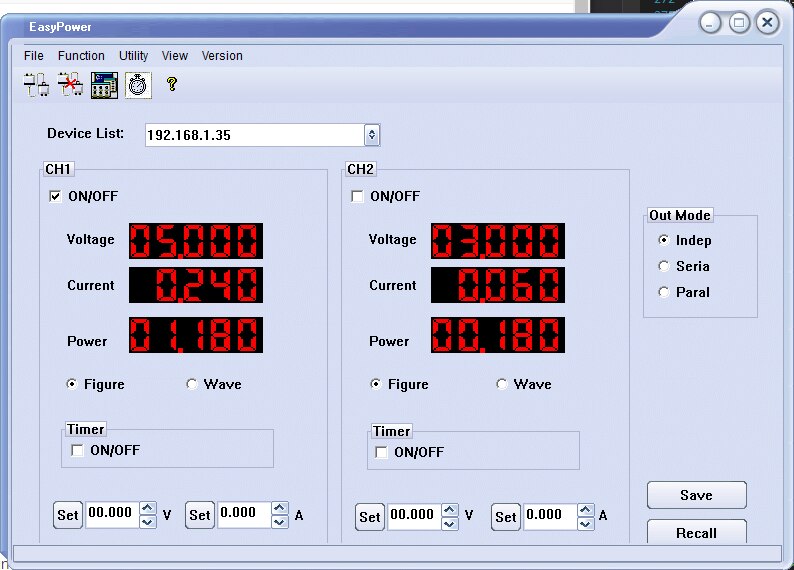The width and height of the screenshot is (794, 570).
Task: Minimize the EasyPower window
Action: tap(710, 23)
